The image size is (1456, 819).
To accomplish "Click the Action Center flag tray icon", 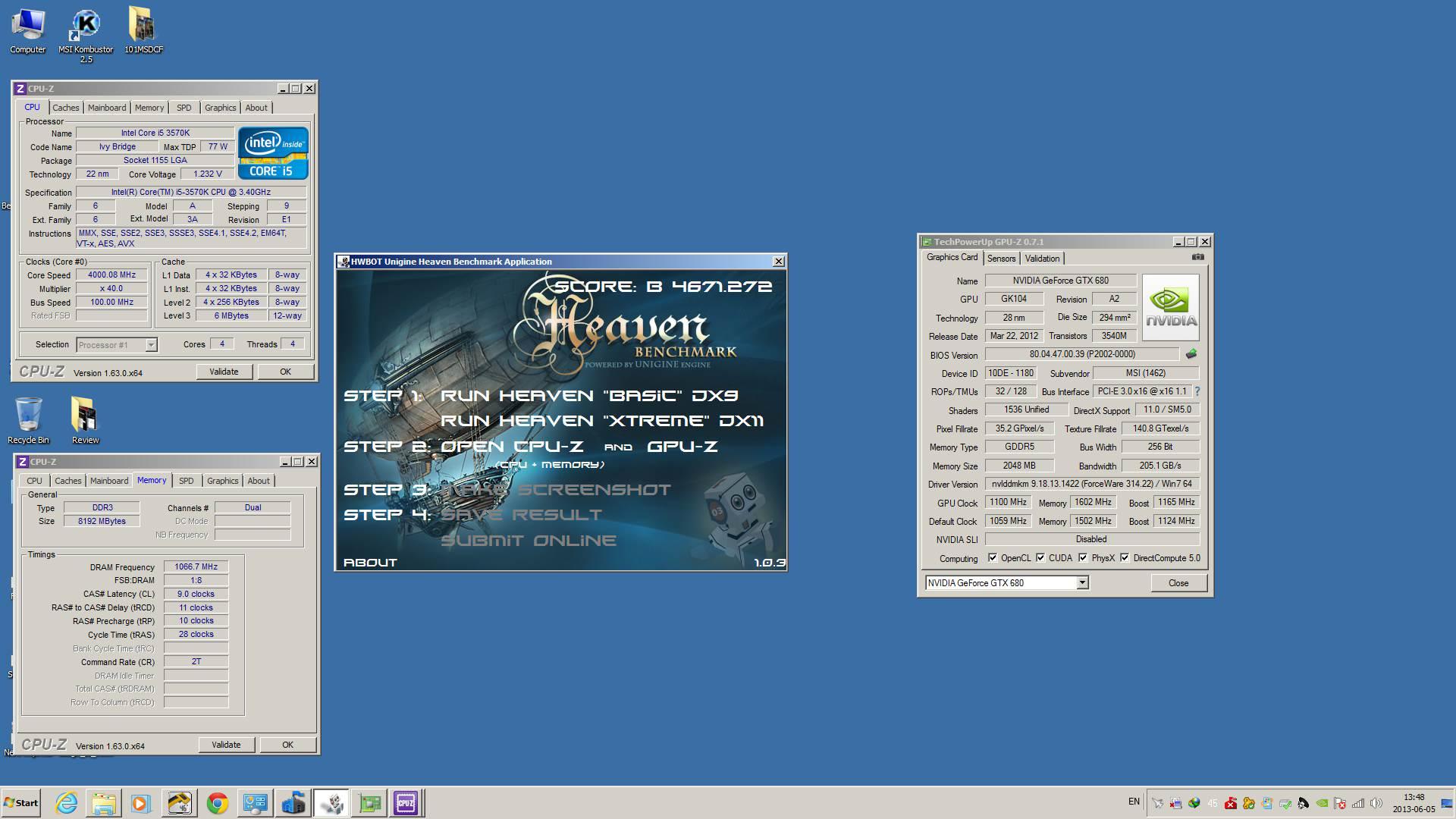I will click(x=1339, y=803).
